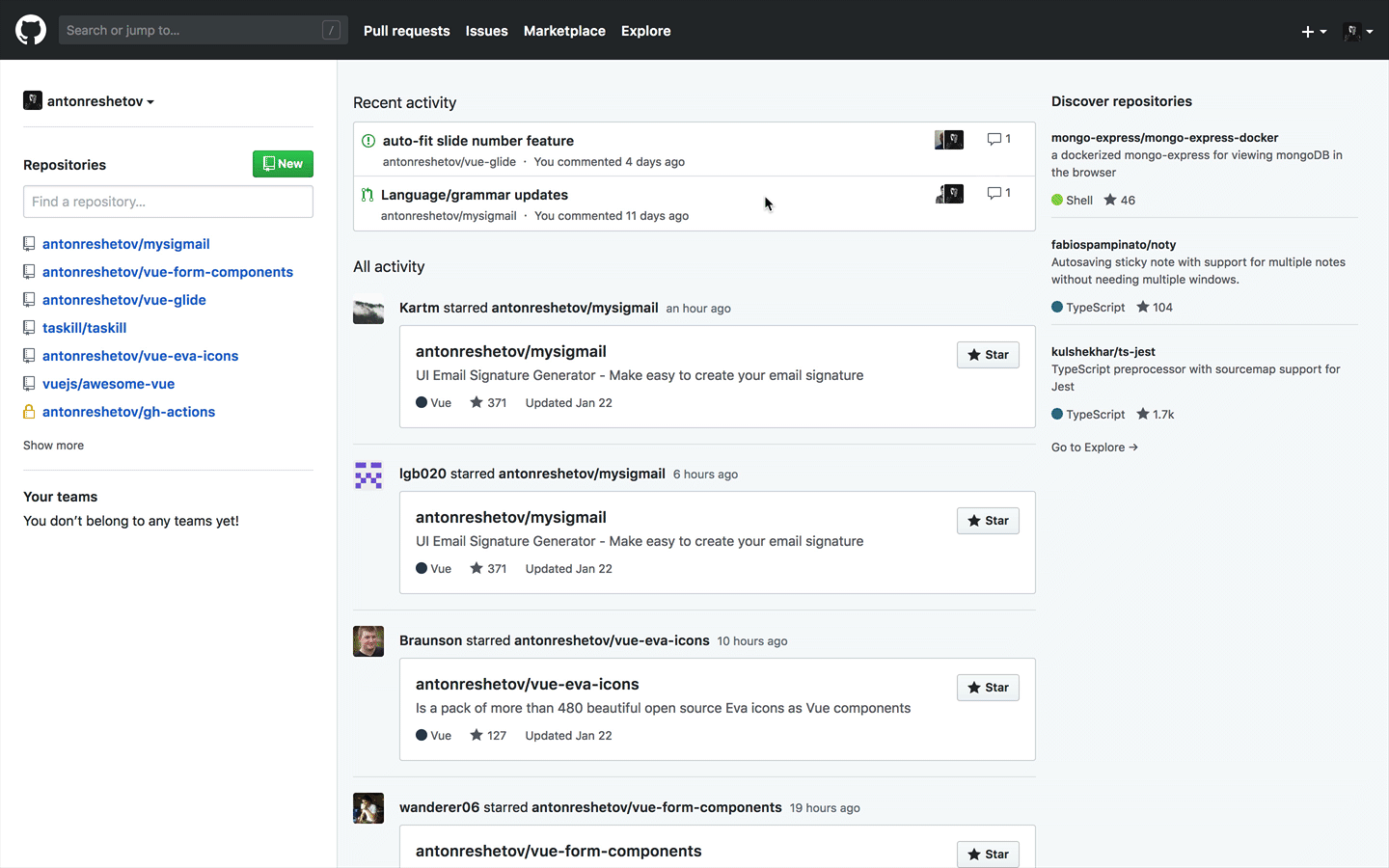
Task: Click participant avatars on Language/grammar updates row
Action: click(x=949, y=194)
